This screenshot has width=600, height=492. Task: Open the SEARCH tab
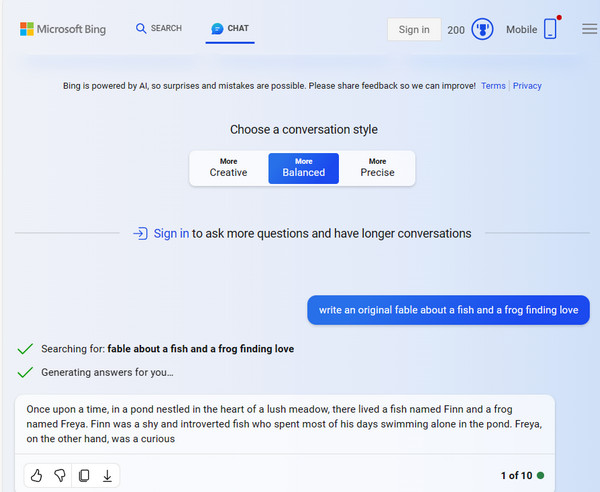[x=159, y=28]
